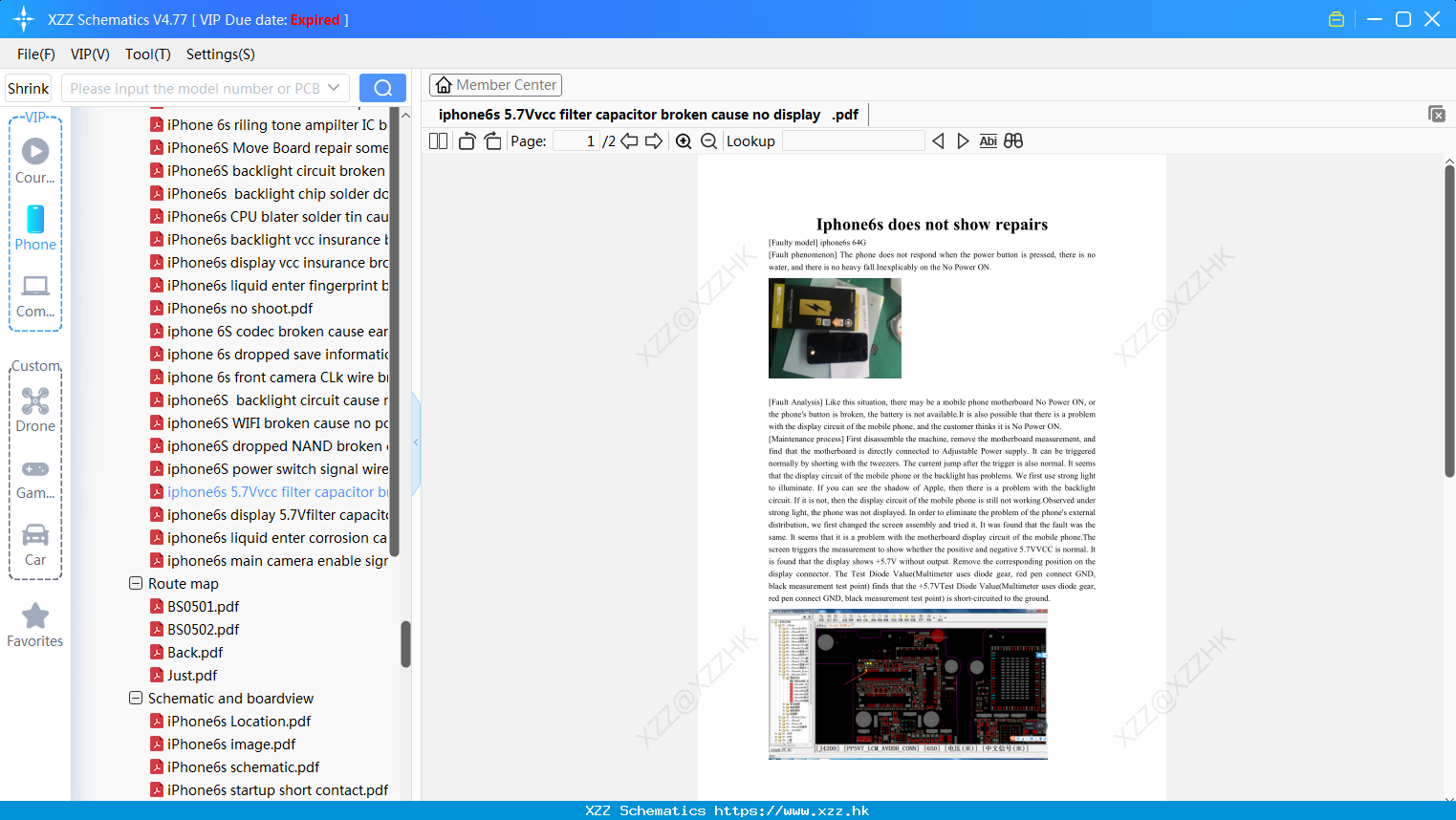Collapse the file tree panel handle

(x=416, y=442)
